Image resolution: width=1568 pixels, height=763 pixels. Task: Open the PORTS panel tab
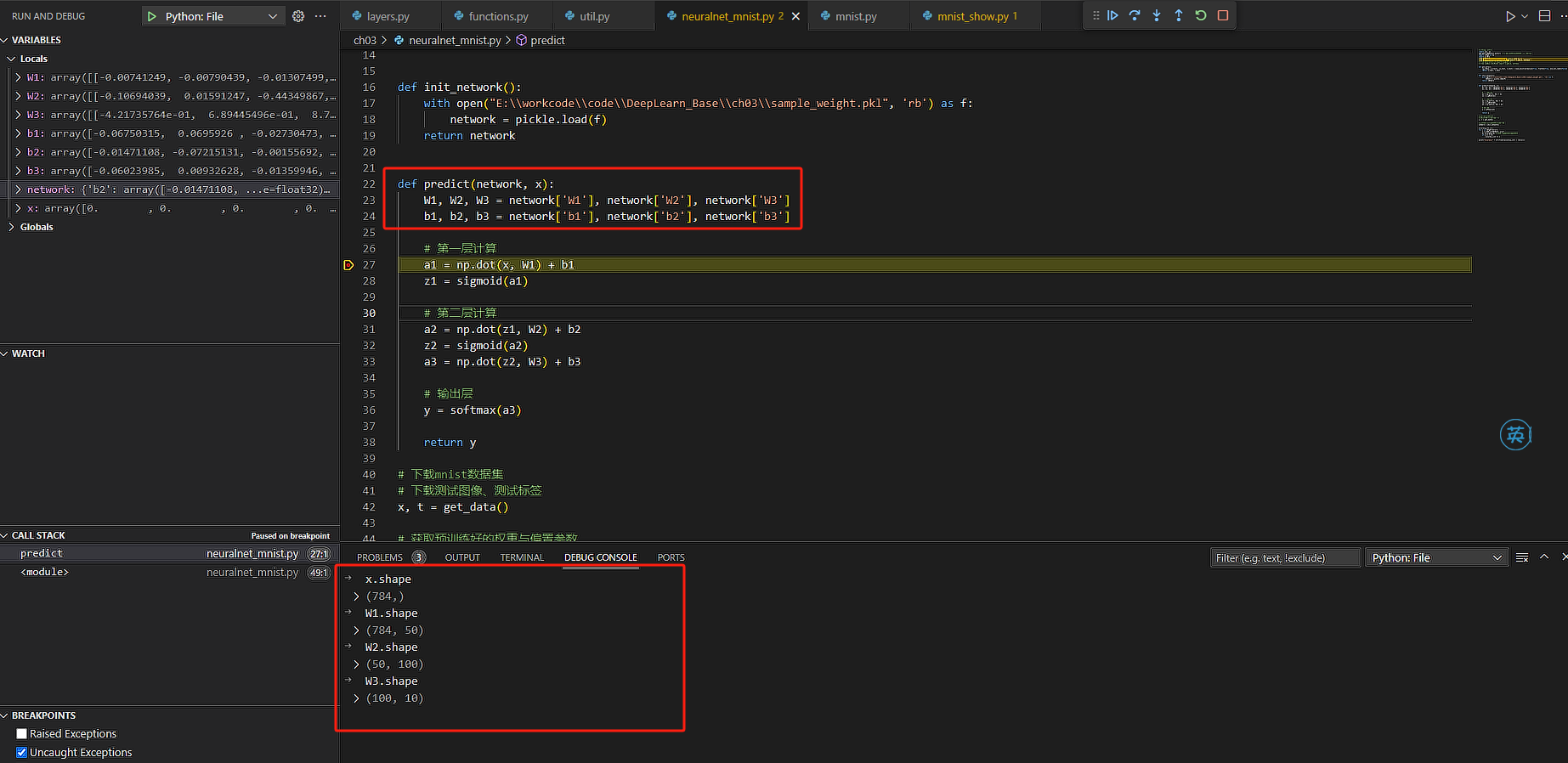[x=671, y=557]
